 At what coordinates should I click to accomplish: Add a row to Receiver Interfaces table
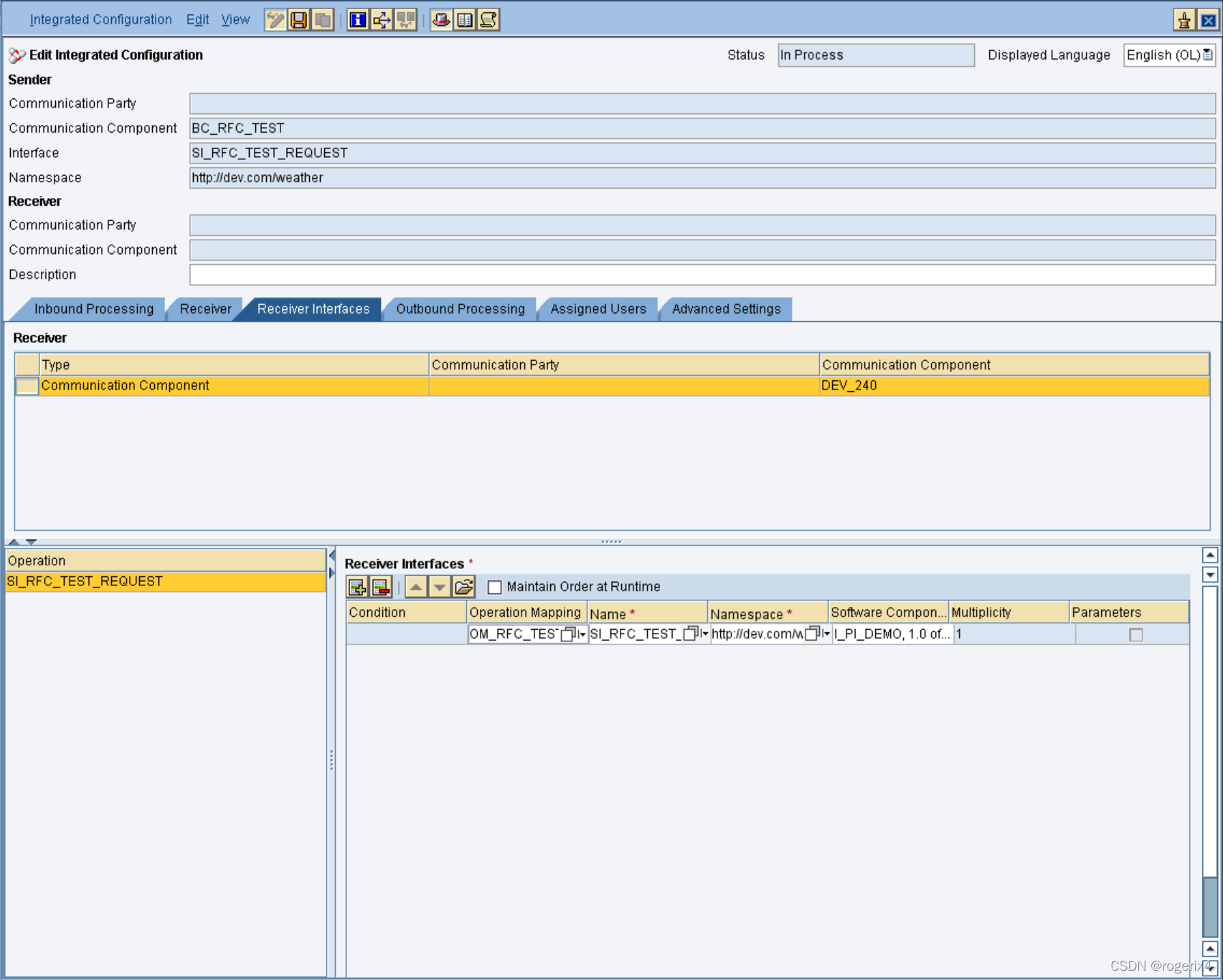click(357, 588)
